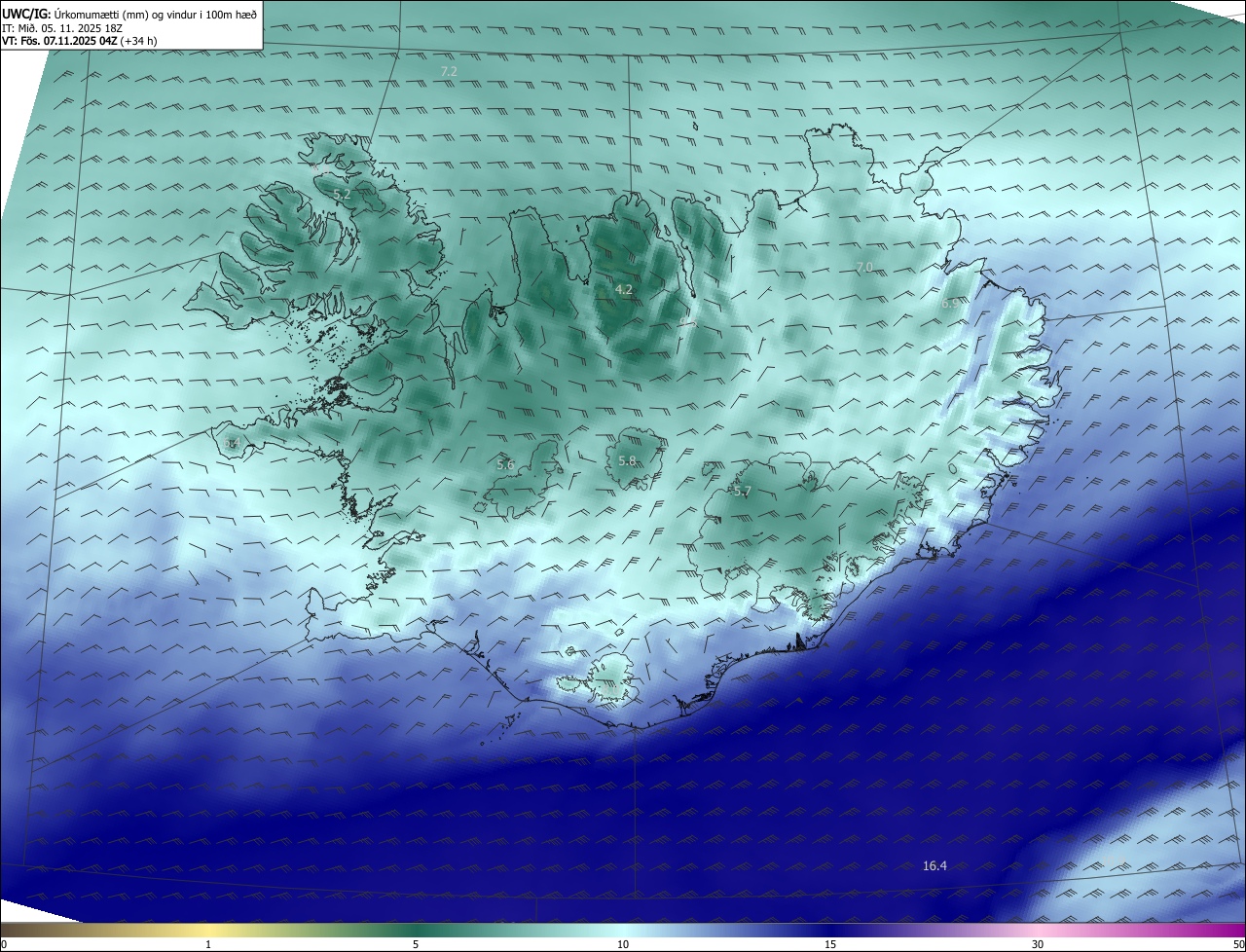Click the 'VT: Fös. 07.11.2025 04Z (+34 h)' line
The image size is (1246, 952).
(79, 41)
